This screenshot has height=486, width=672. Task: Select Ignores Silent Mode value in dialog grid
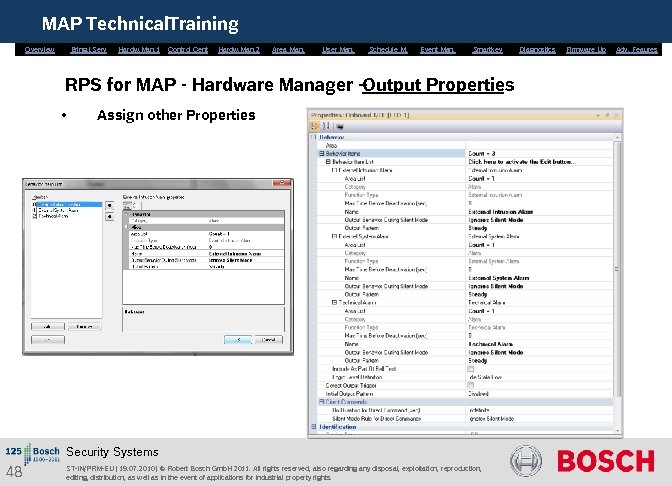click(x=245, y=260)
